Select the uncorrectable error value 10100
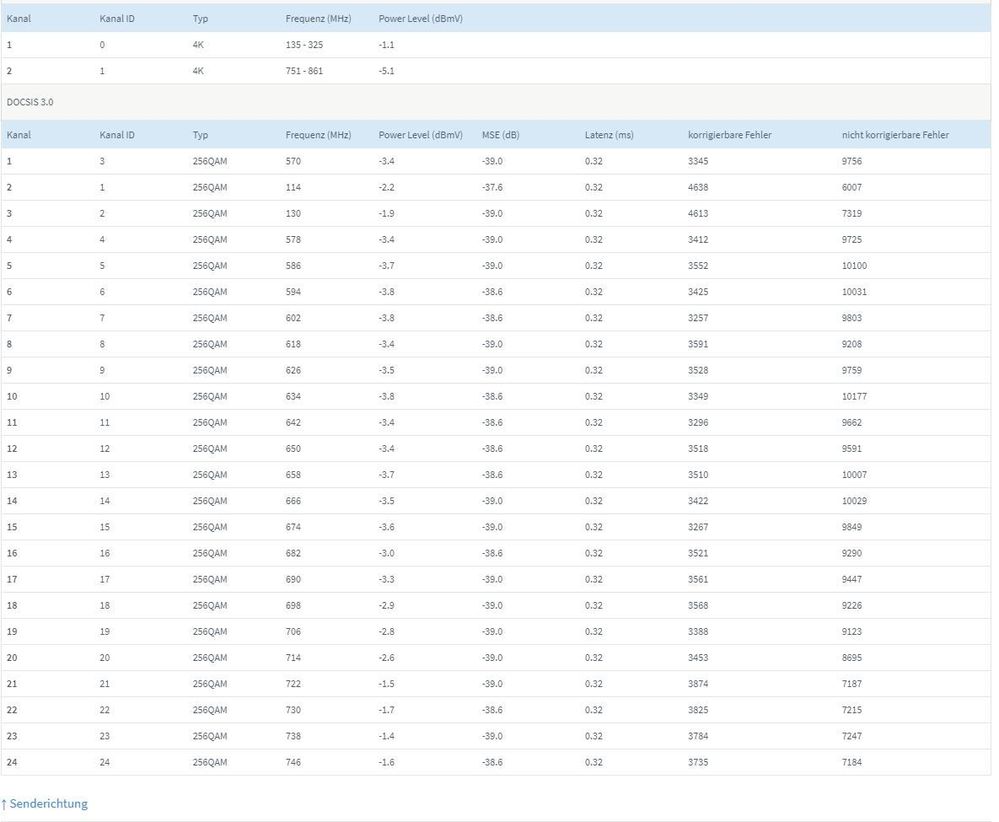This screenshot has height=822, width=999. pyautogui.click(x=854, y=266)
